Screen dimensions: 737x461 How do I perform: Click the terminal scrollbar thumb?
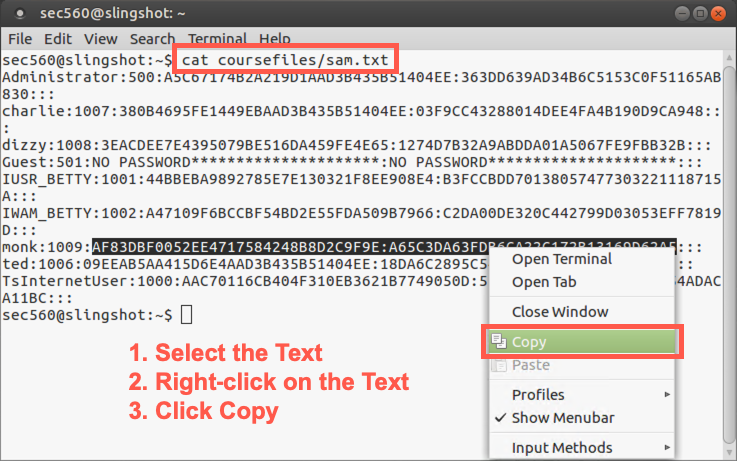coord(729,254)
